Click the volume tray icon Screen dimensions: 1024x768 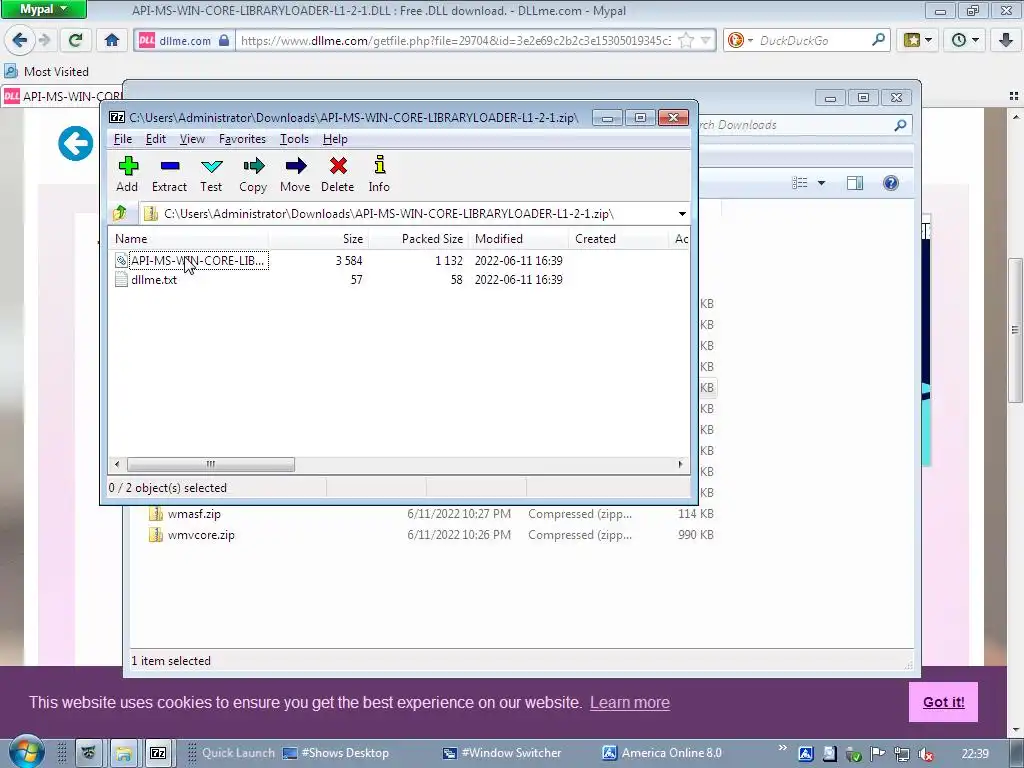pos(925,754)
